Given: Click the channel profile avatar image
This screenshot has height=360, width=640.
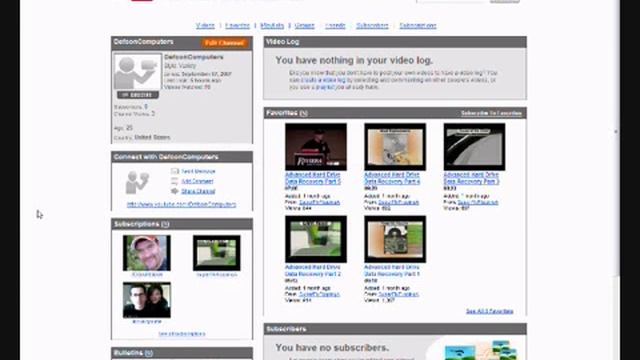Looking at the screenshot, I should point(137,72).
